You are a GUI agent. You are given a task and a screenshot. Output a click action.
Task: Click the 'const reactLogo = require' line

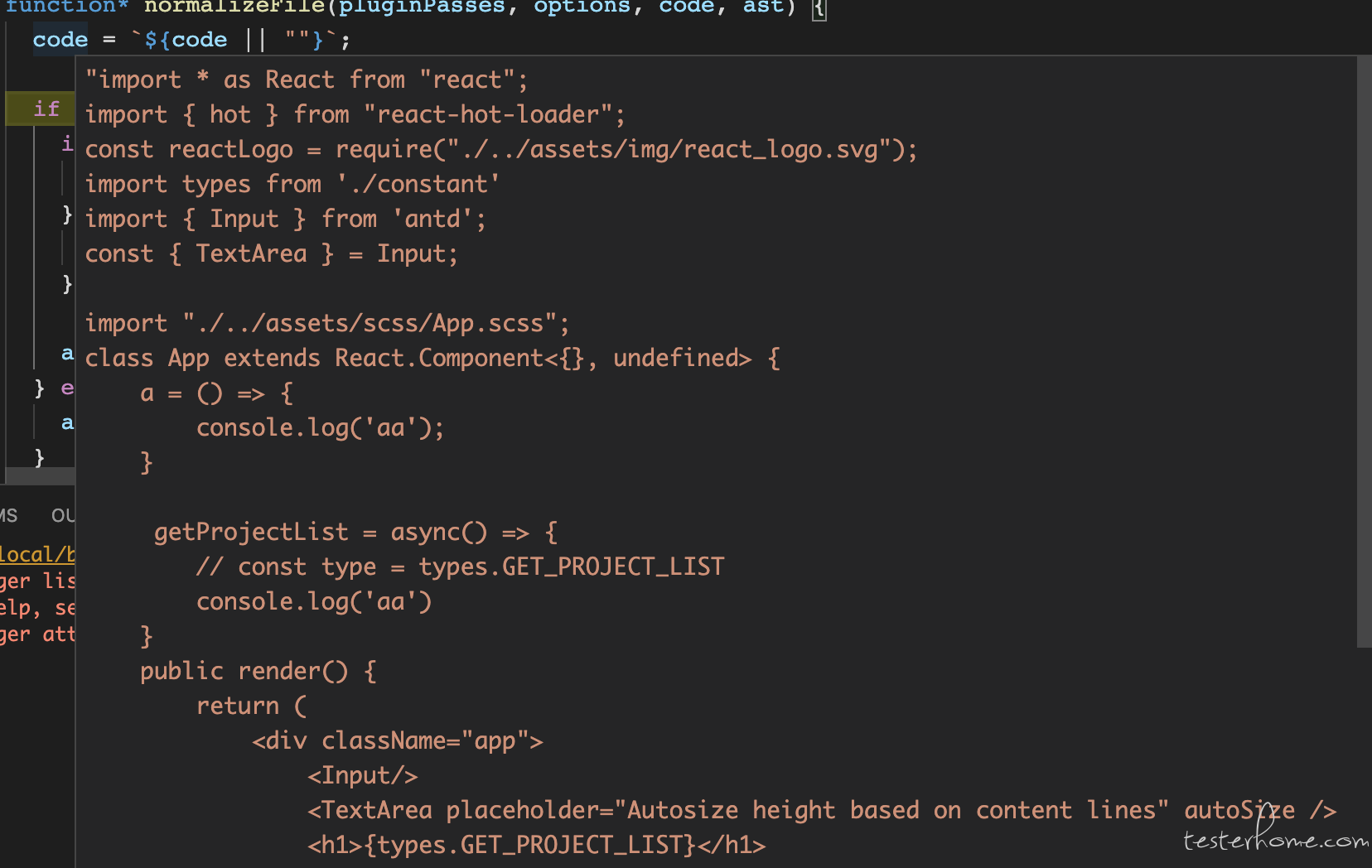click(x=501, y=149)
